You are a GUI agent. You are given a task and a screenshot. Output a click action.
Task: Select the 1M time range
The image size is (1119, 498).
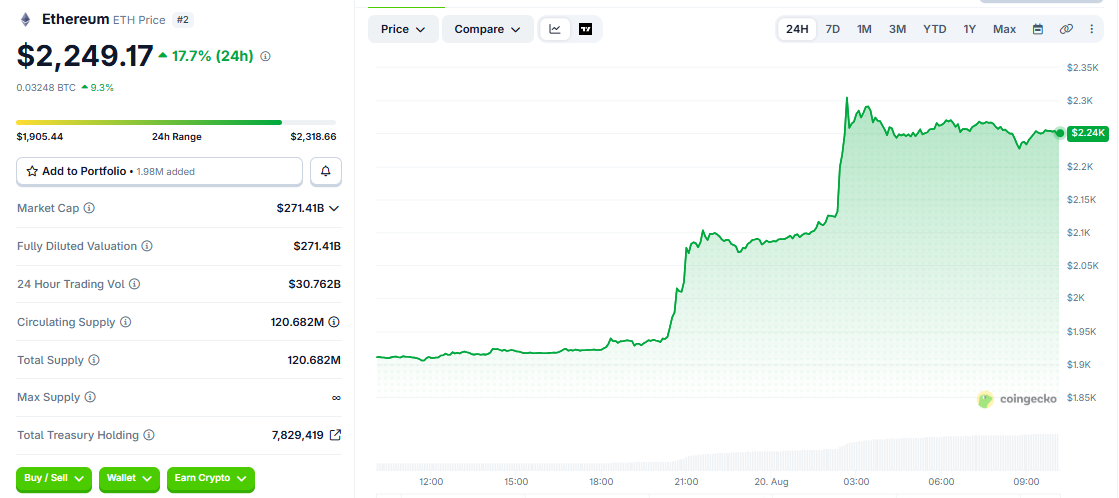click(864, 29)
